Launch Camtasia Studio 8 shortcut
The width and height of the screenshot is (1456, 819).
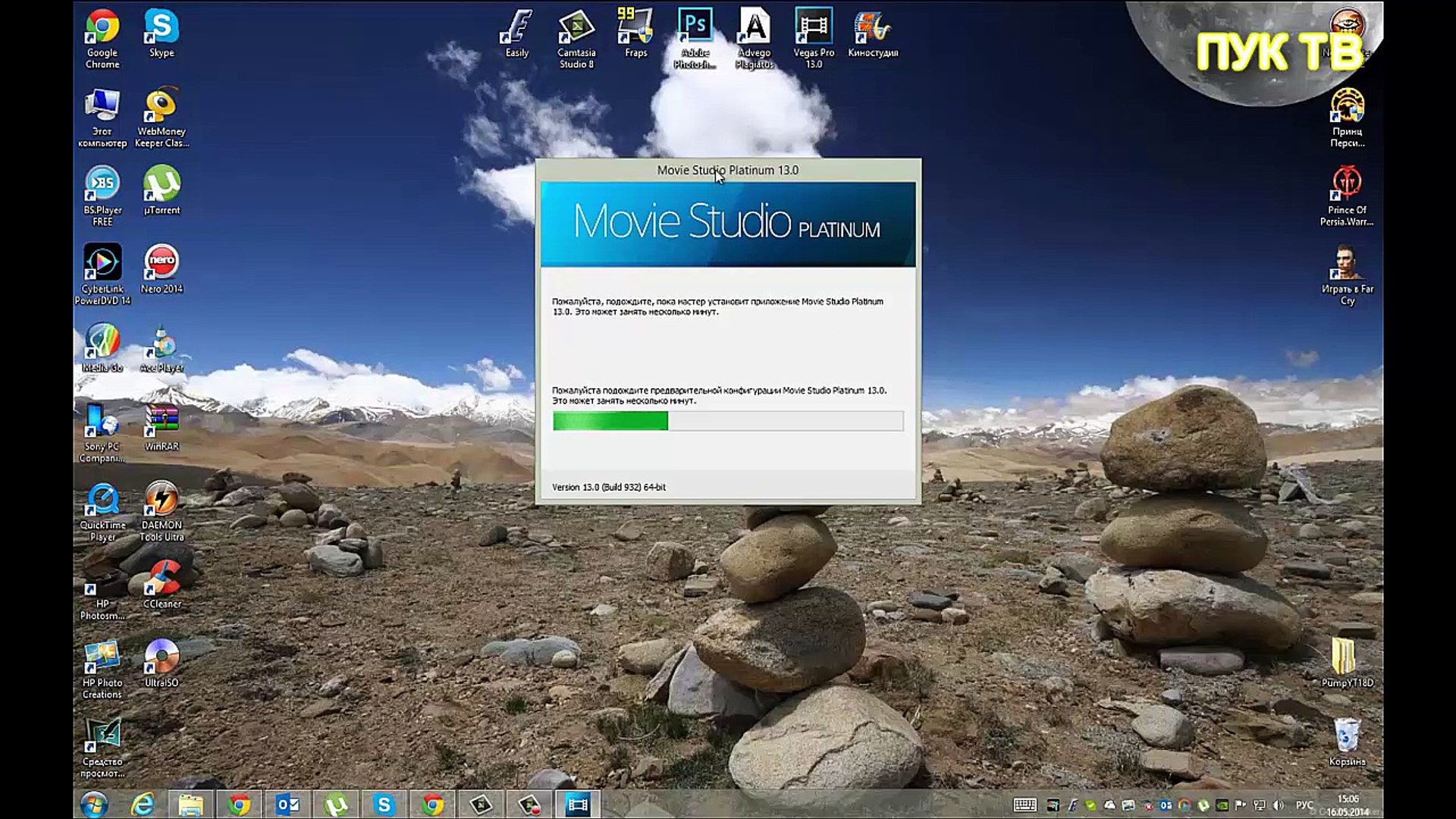pyautogui.click(x=576, y=39)
